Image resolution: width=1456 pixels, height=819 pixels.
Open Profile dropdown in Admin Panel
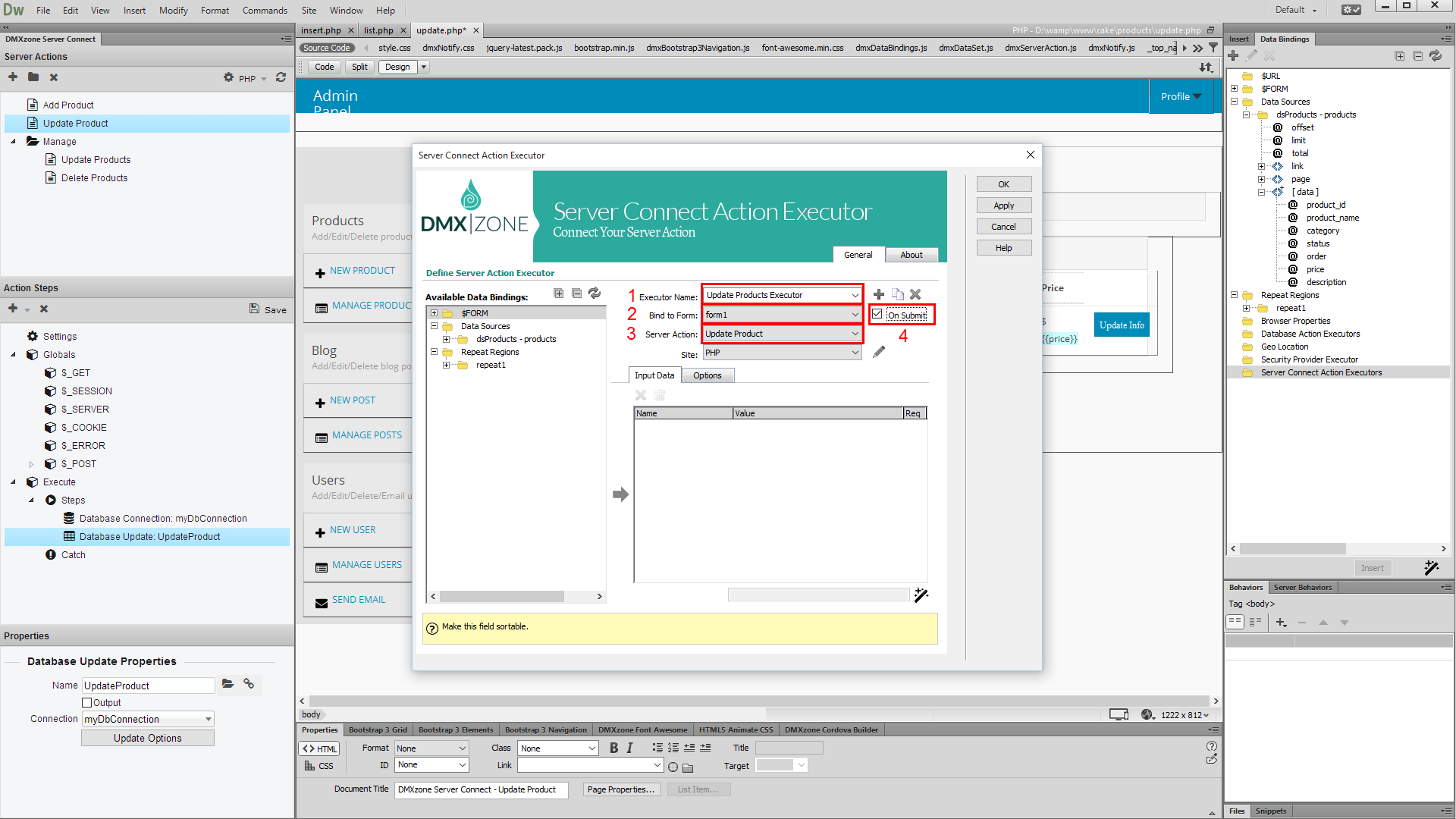click(1181, 96)
